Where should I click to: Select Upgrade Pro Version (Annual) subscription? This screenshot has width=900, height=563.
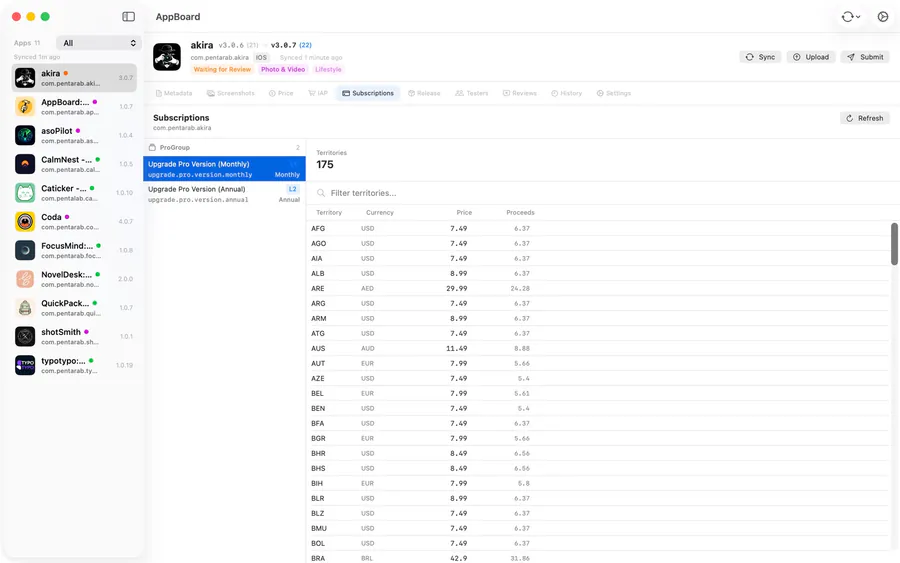pos(224,194)
